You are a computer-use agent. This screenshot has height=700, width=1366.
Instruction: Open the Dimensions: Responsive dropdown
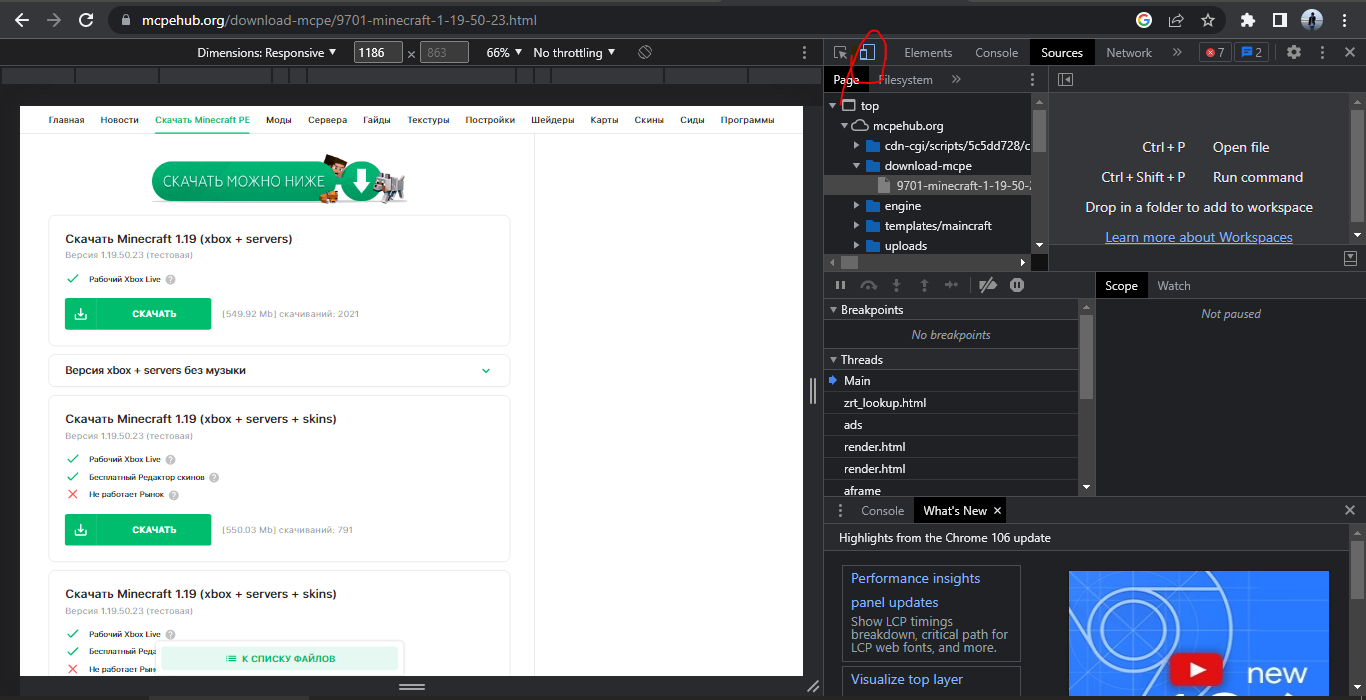pyautogui.click(x=267, y=52)
